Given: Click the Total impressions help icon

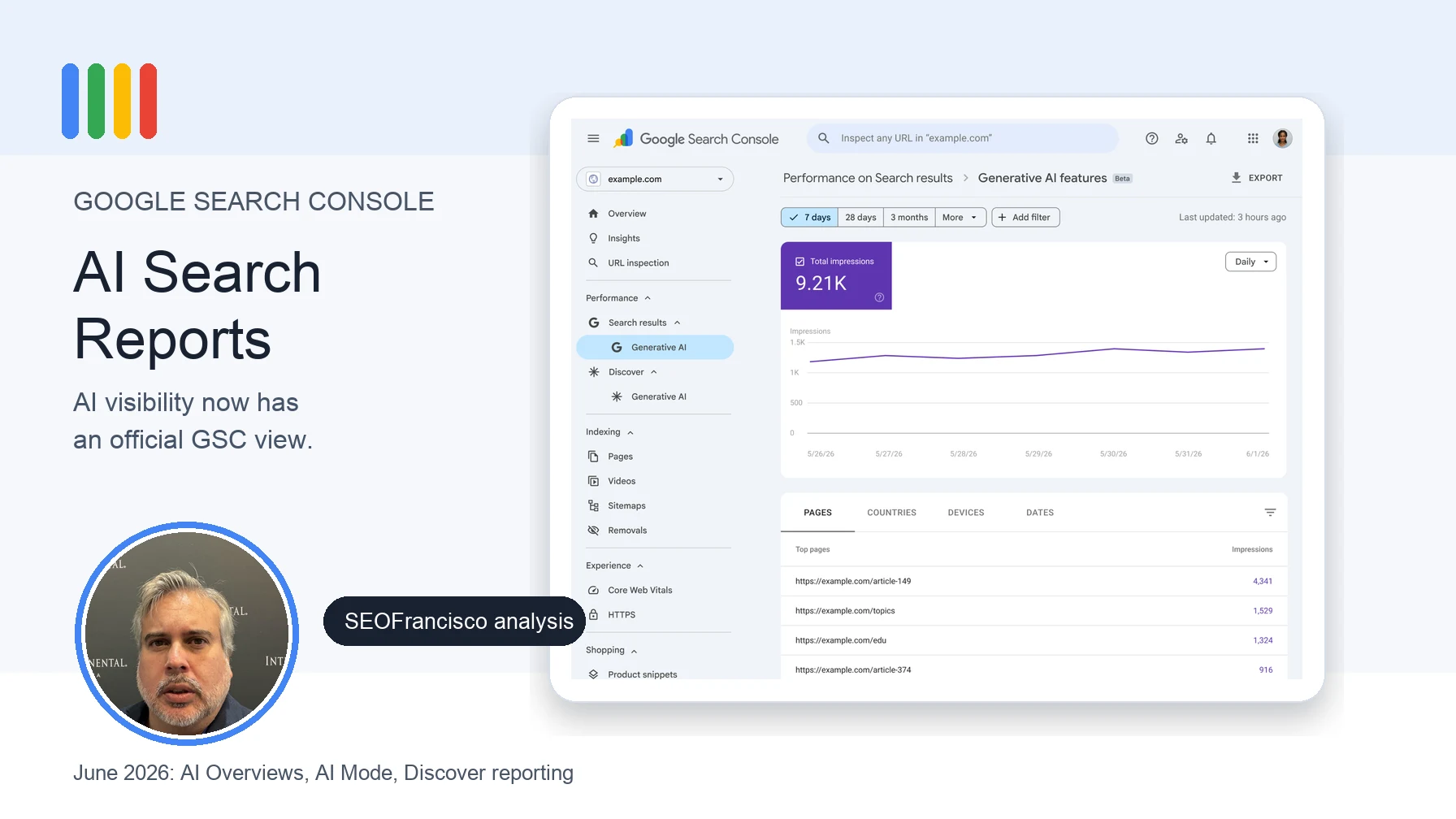Looking at the screenshot, I should (x=879, y=297).
